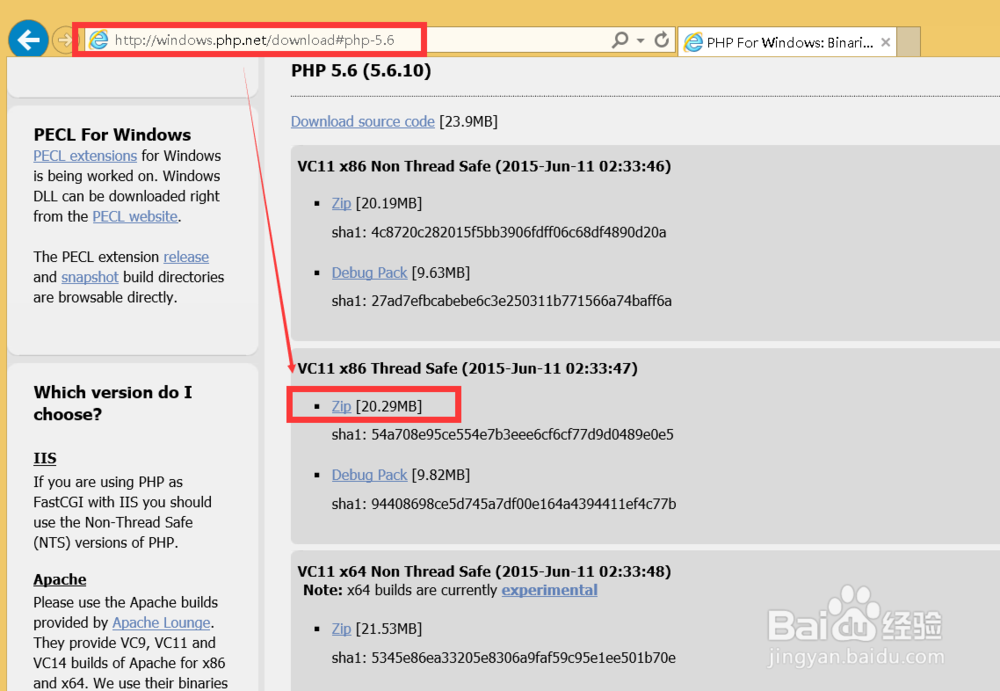Click the Internet Explorer page icon left of URL
Screen dimensions: 1000x691
coord(99,39)
